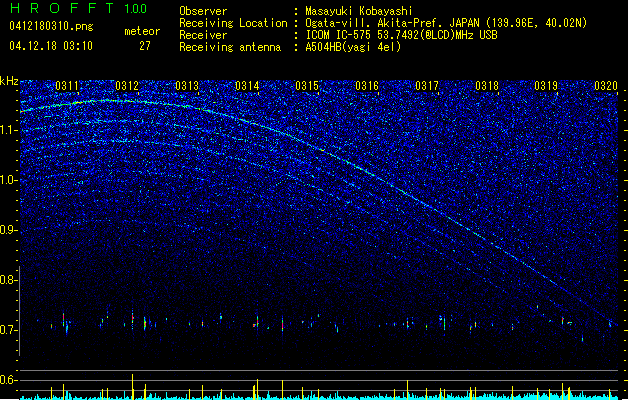Click the Ogata-vill. Akita-Pref. JAPAN location text

click(x=446, y=23)
